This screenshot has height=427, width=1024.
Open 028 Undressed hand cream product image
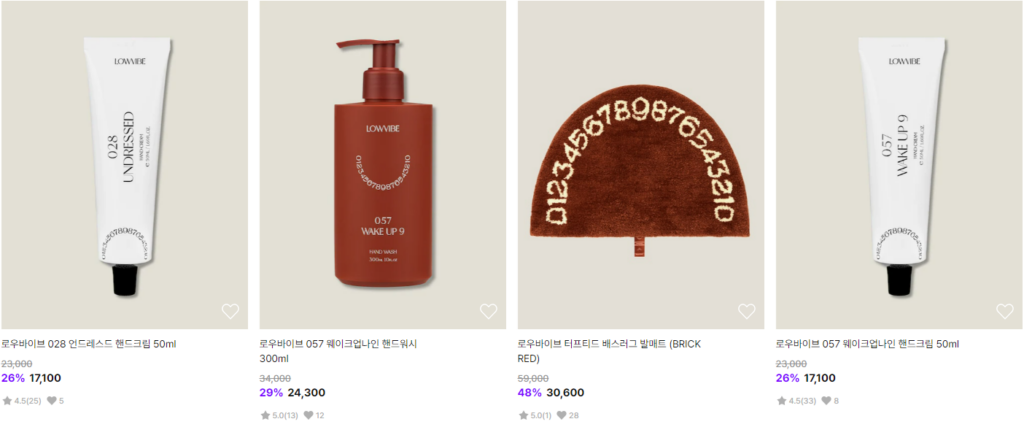pyautogui.click(x=124, y=165)
